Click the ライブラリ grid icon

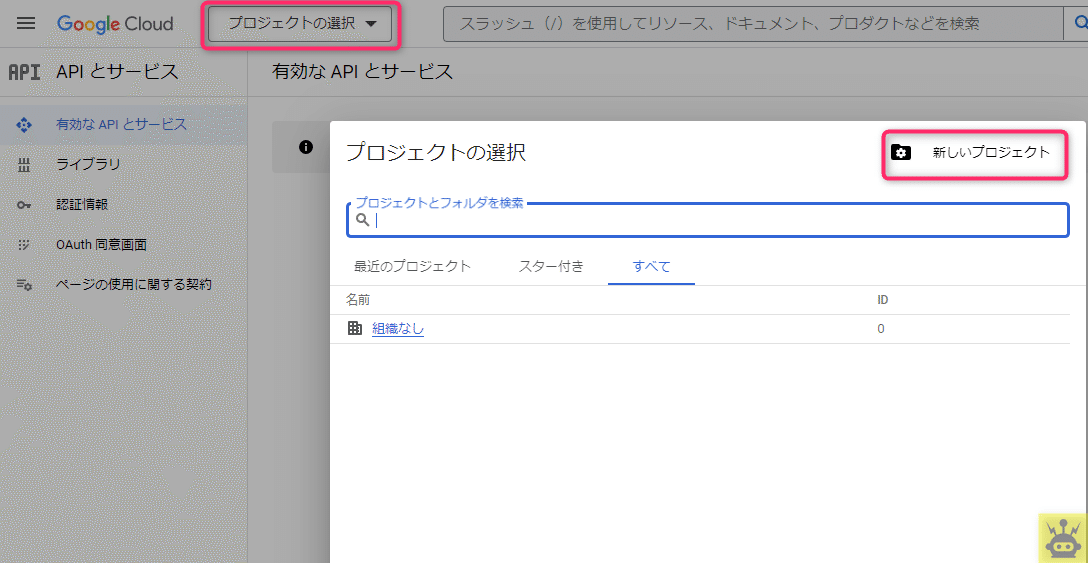(24, 165)
